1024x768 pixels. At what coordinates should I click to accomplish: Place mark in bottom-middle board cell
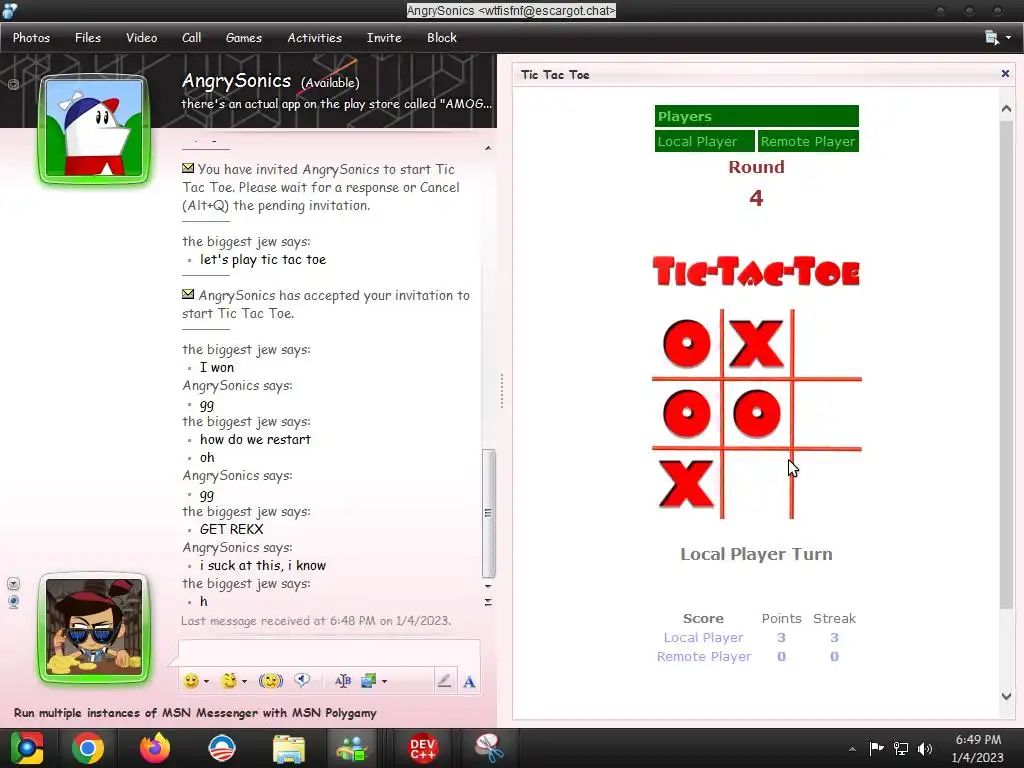pyautogui.click(x=757, y=484)
